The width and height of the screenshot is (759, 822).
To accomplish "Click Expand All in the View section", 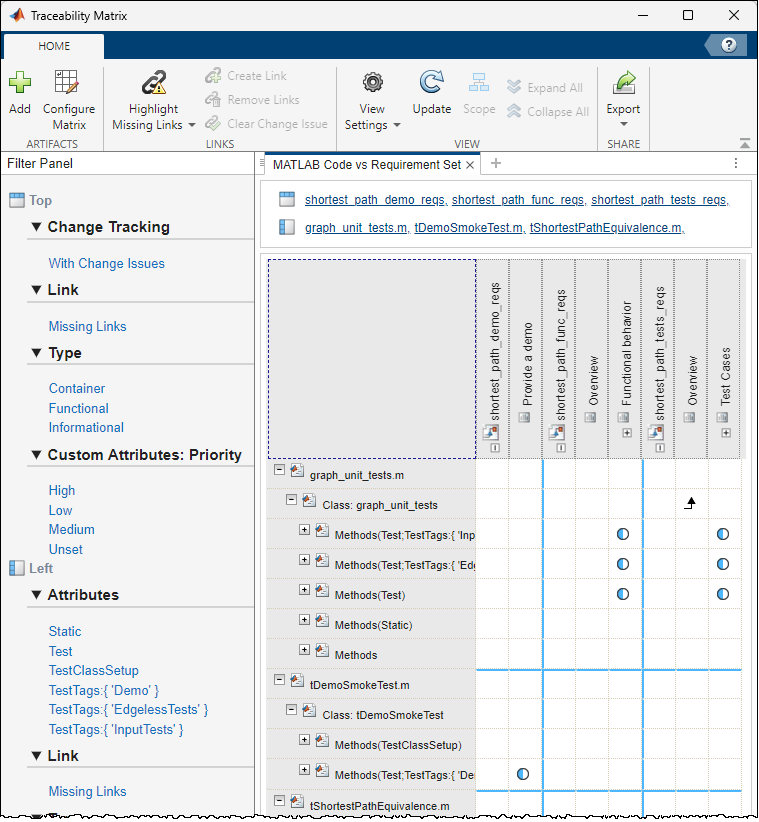I will pos(545,88).
